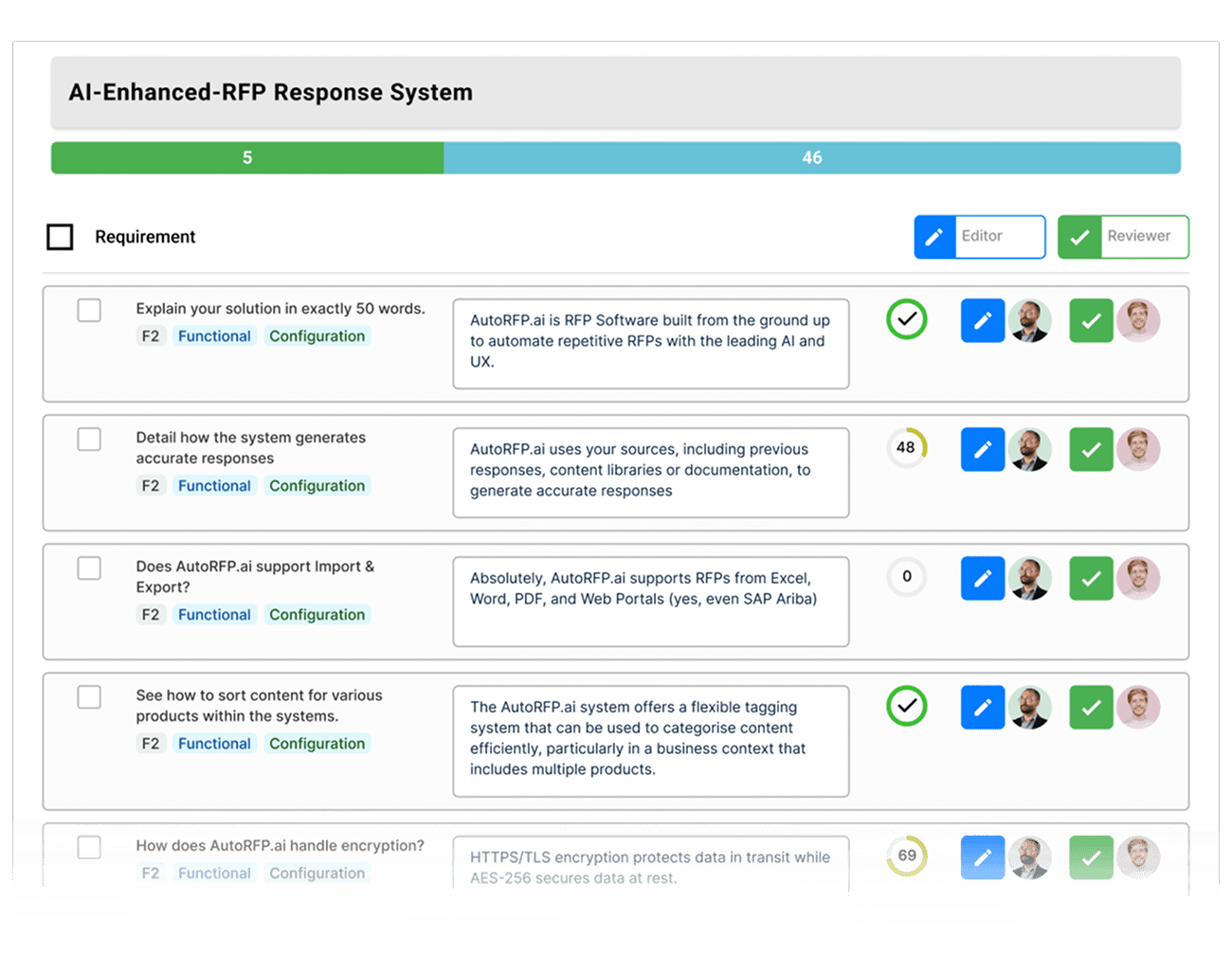This screenshot has height=974, width=1232.
Task: Open reviewer avatar on 'Import & Export' row
Action: click(x=1138, y=578)
